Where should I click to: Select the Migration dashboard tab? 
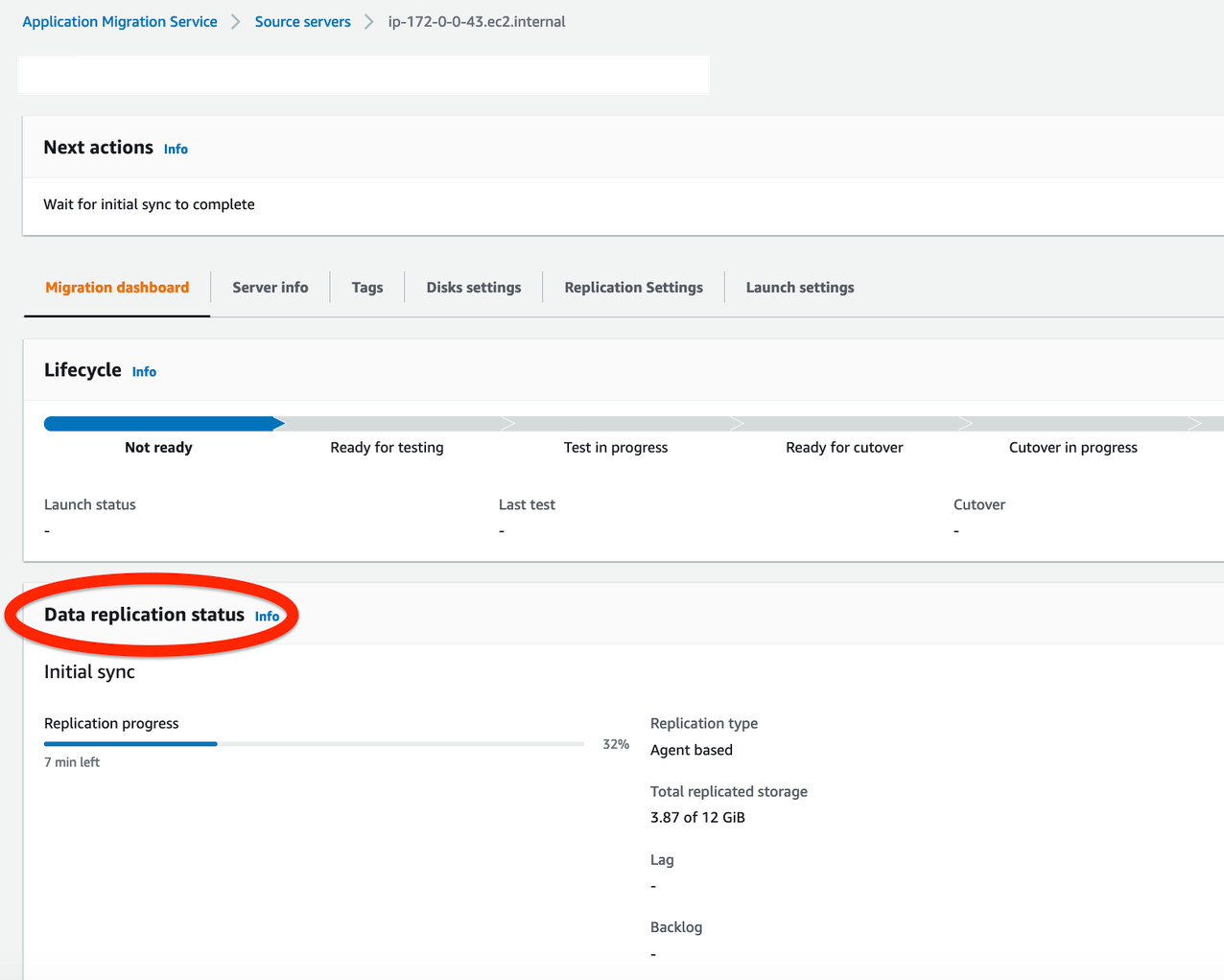pos(117,287)
